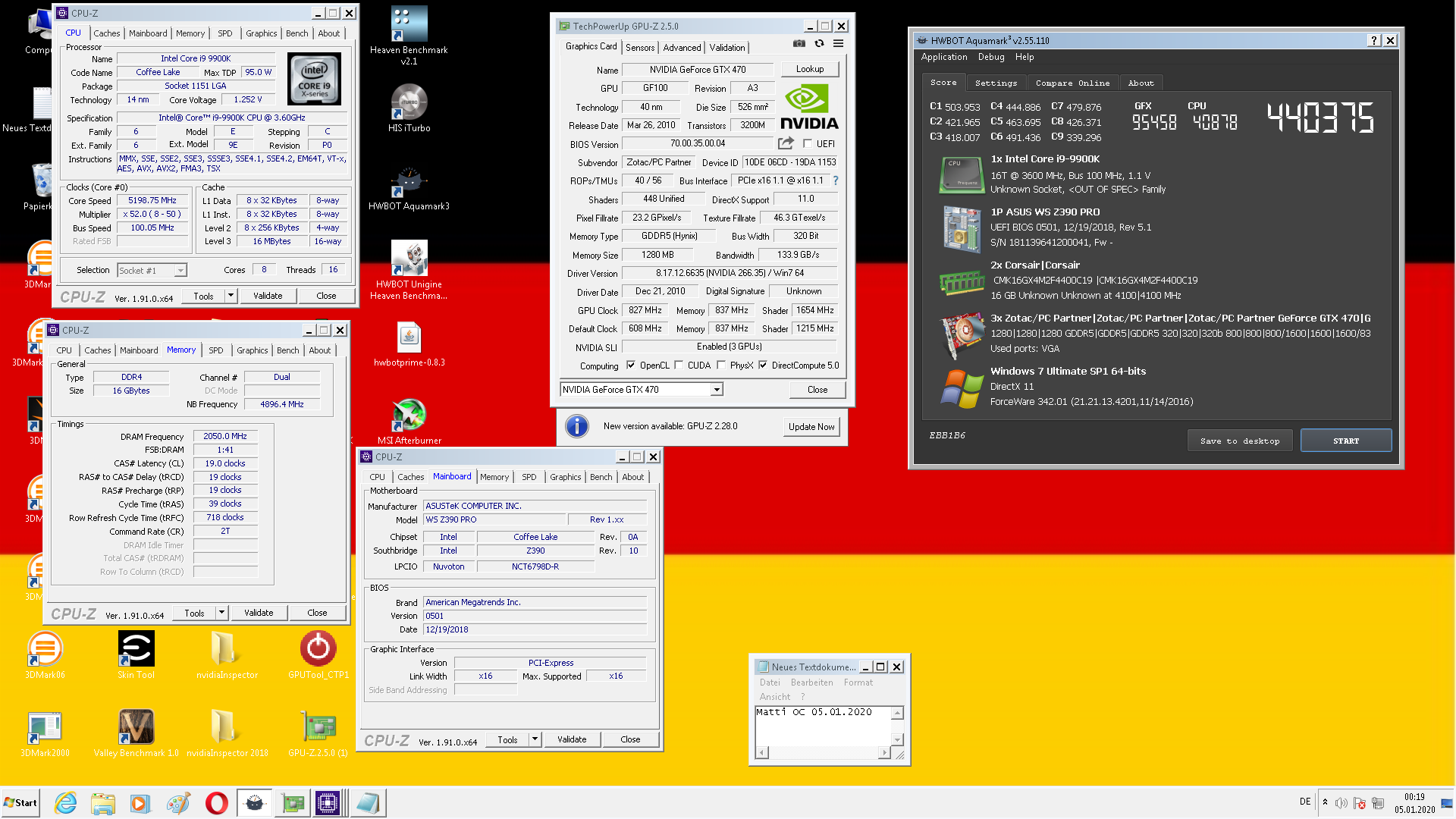
Task: Click the Notepad vertical scroll down arrow
Action: [x=897, y=739]
